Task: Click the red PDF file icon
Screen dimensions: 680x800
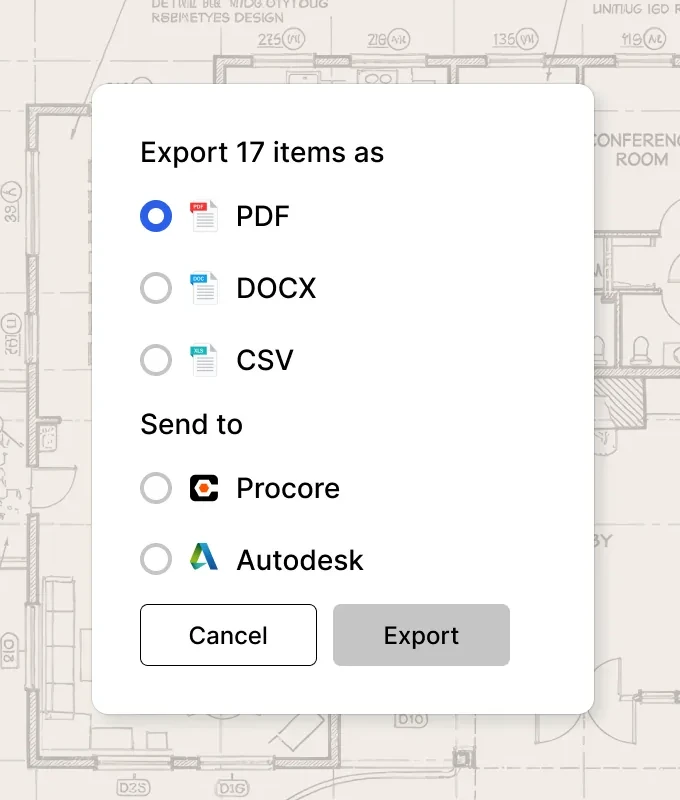Action: (x=204, y=216)
